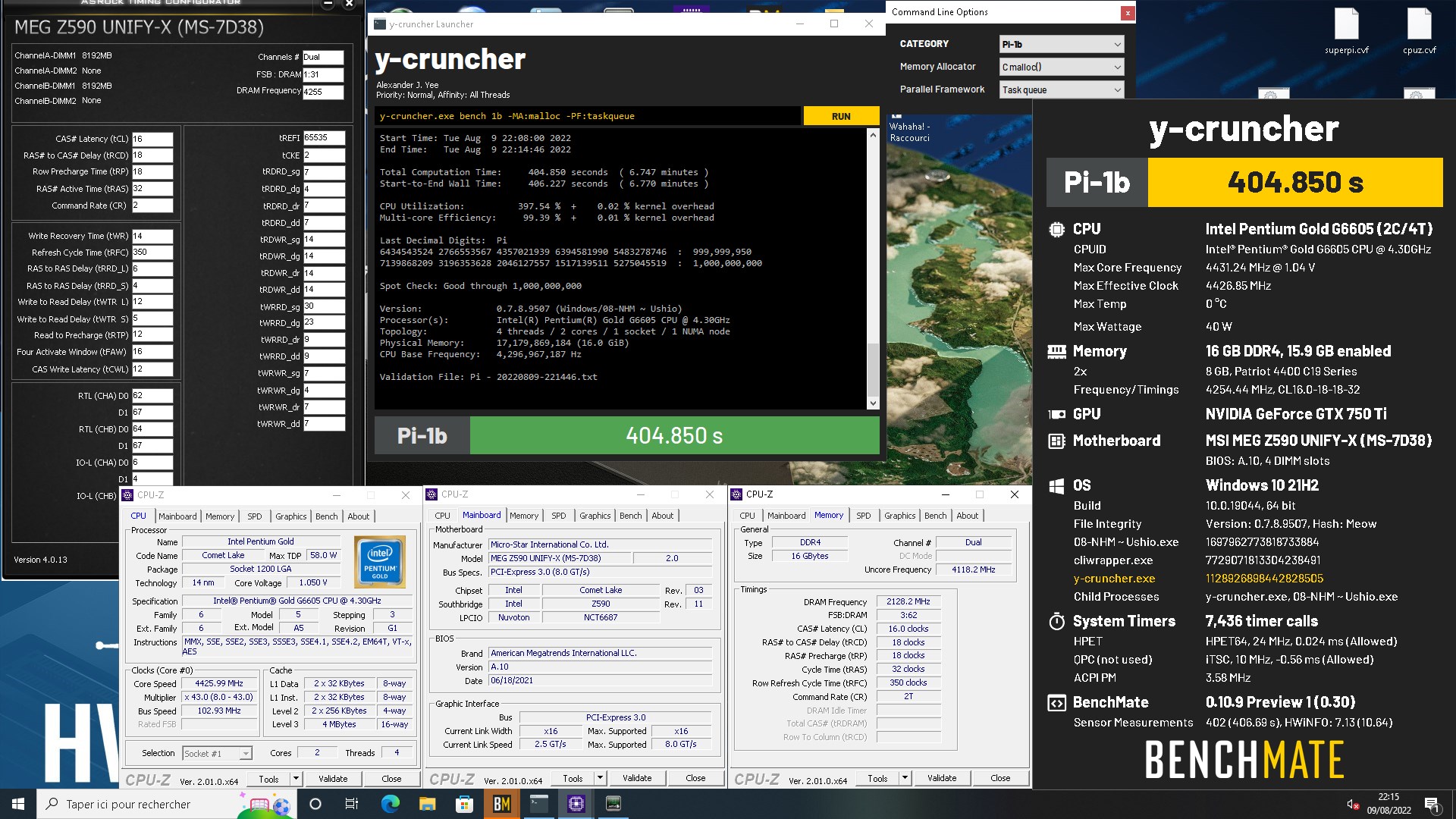Switch to SPD tab in CPU-Z Memory window

(x=864, y=516)
